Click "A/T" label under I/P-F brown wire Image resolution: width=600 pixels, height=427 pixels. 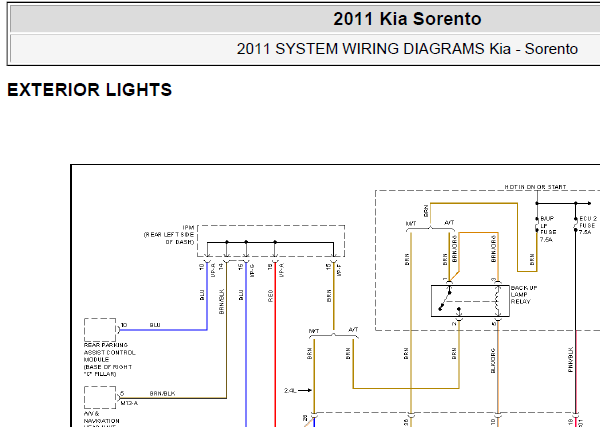[x=353, y=329]
